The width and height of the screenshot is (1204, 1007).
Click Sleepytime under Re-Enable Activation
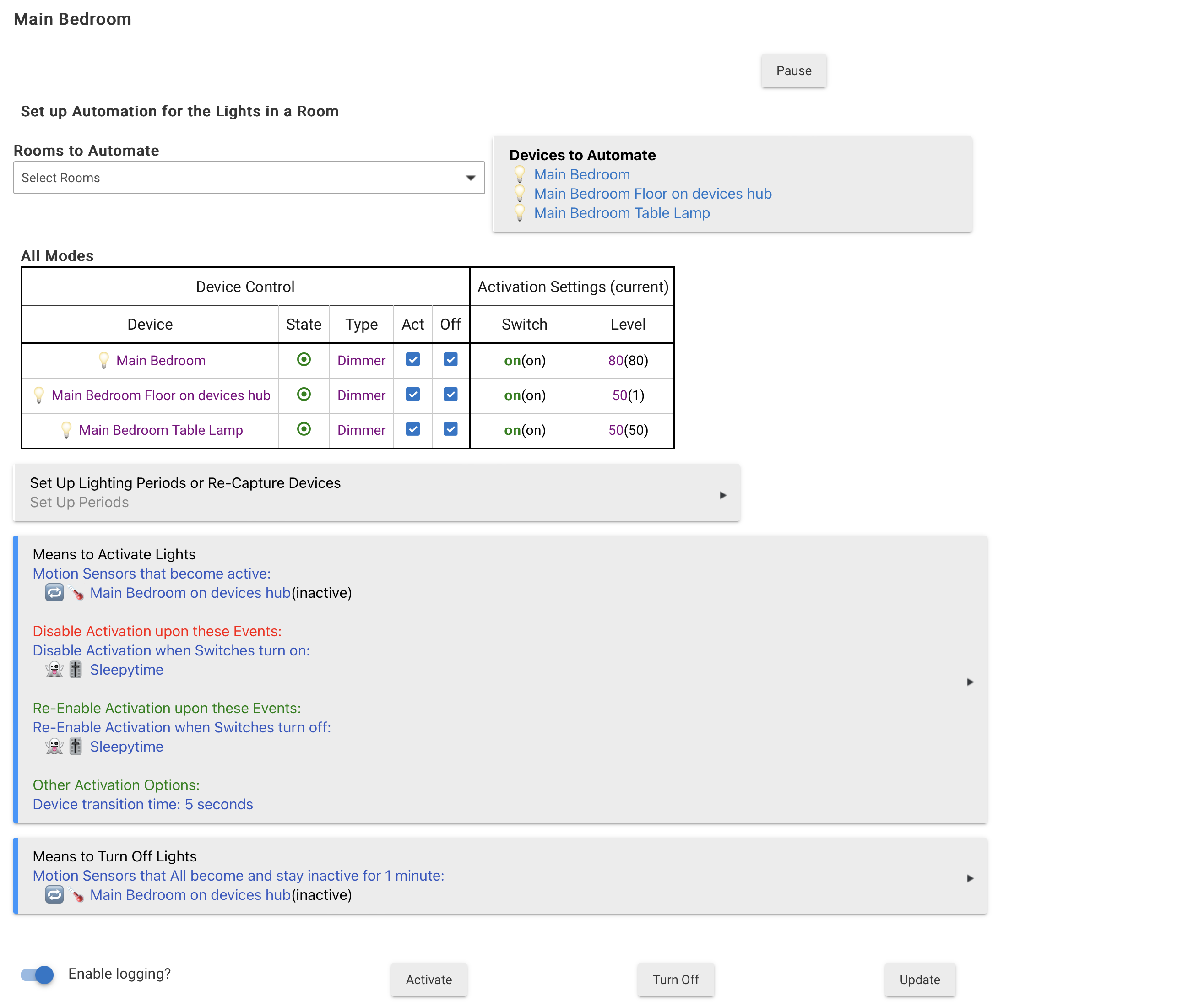pos(127,746)
